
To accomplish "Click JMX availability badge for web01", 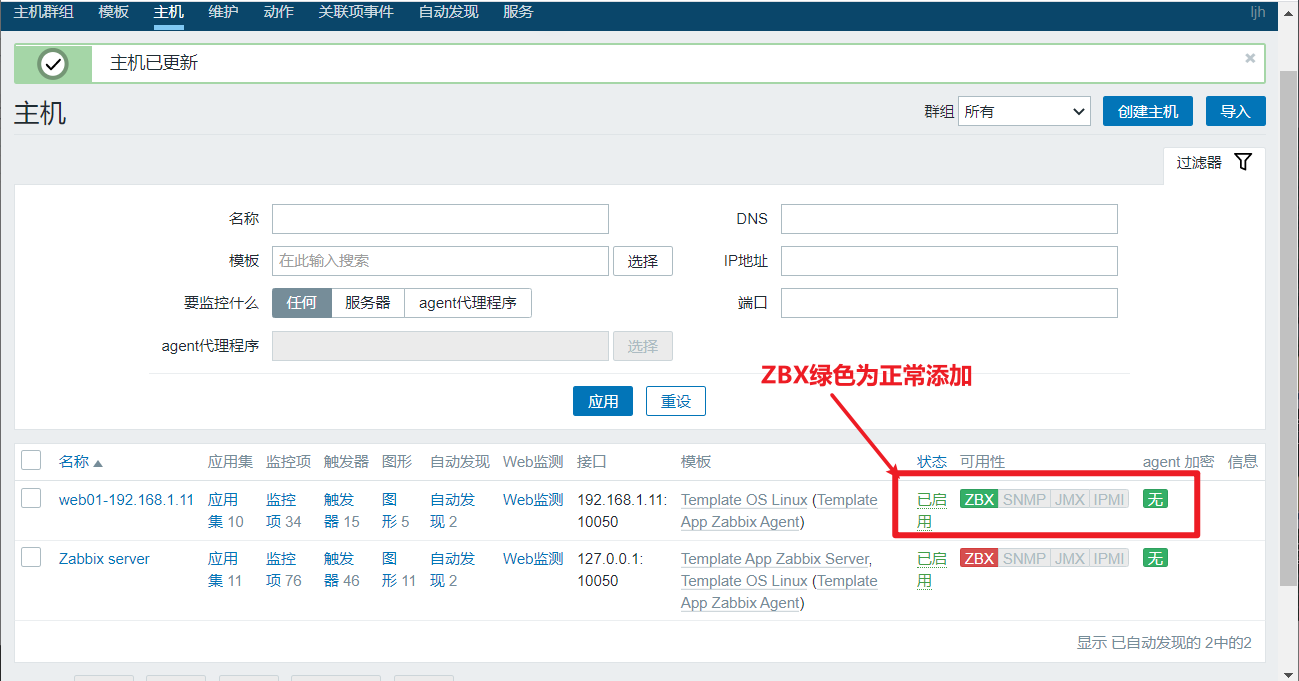I will coord(1069,499).
